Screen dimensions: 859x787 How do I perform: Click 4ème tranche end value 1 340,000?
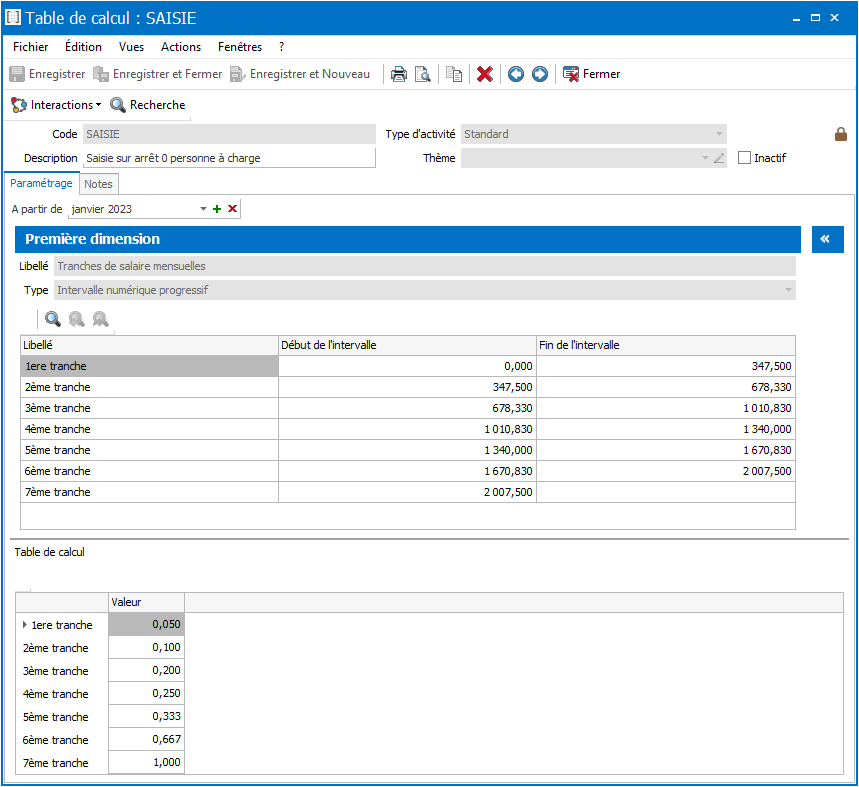[767, 429]
